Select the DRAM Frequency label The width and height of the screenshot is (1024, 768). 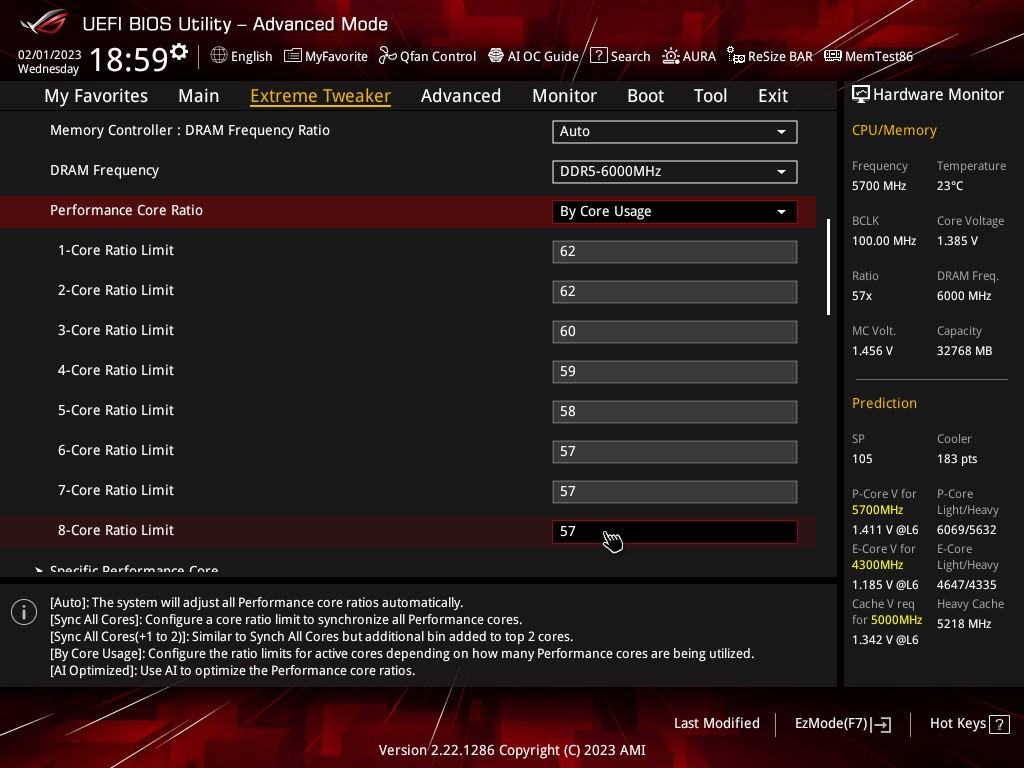point(104,170)
